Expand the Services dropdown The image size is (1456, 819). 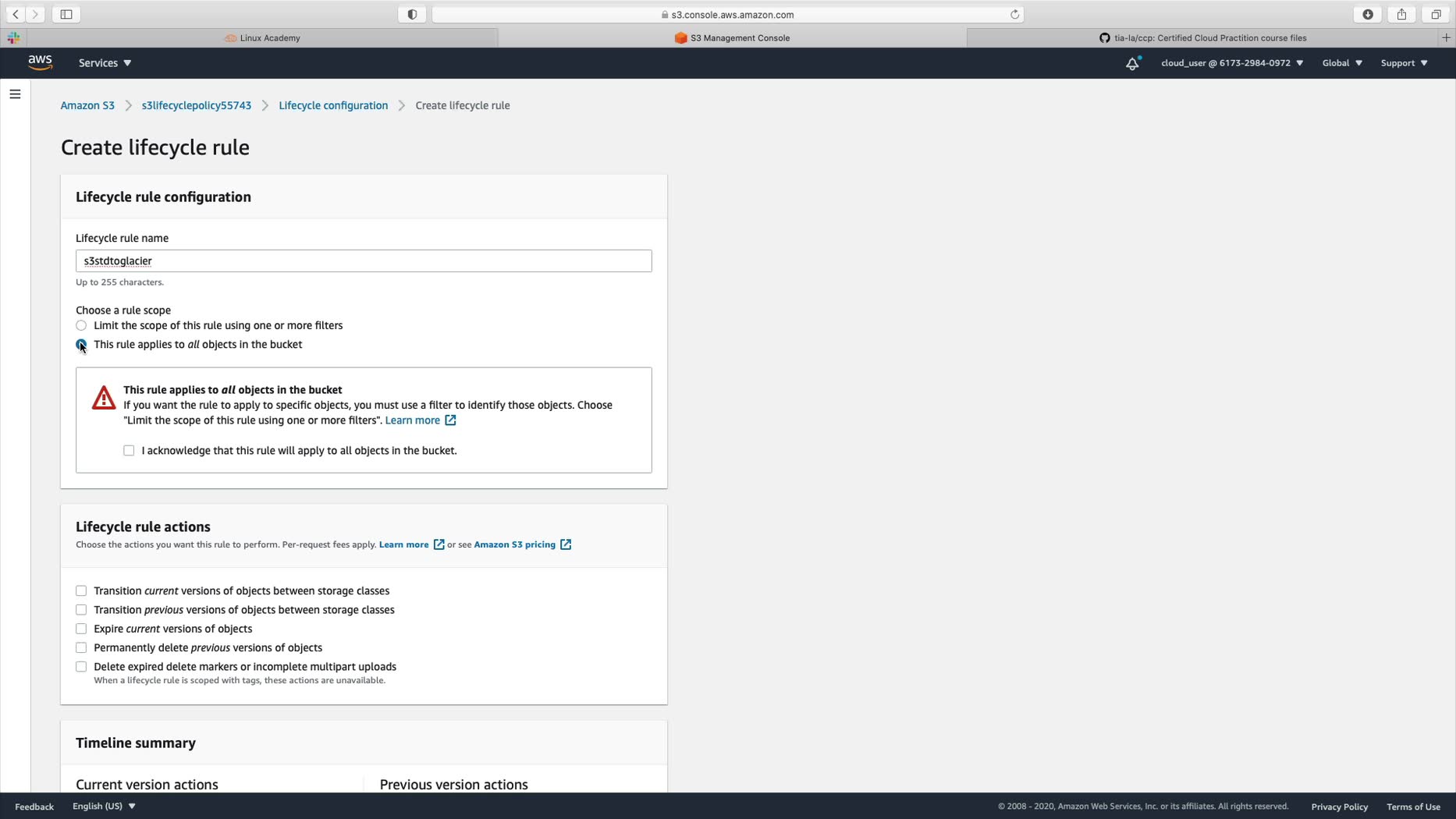click(105, 63)
